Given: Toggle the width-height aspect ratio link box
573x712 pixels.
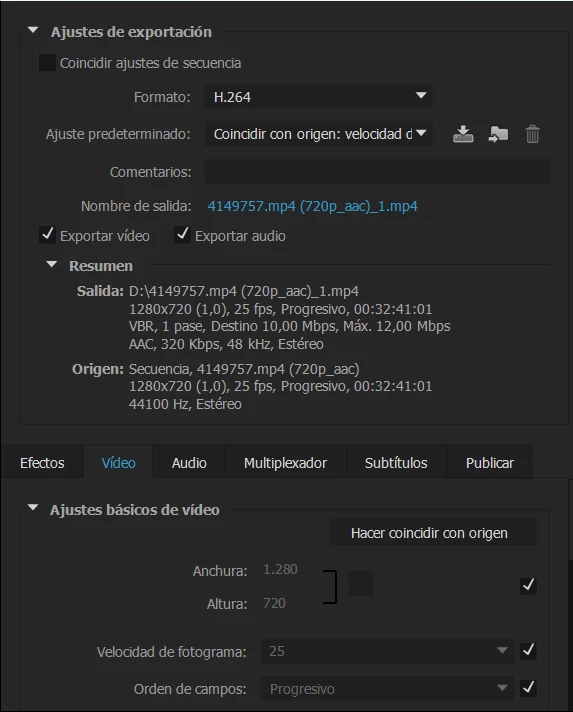Looking at the screenshot, I should click(x=361, y=584).
